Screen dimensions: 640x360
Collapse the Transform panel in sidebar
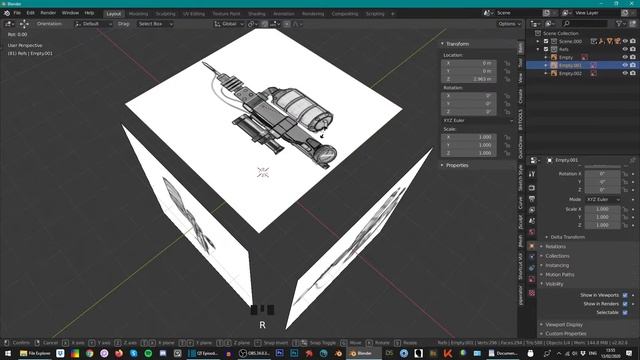[x=457, y=44]
